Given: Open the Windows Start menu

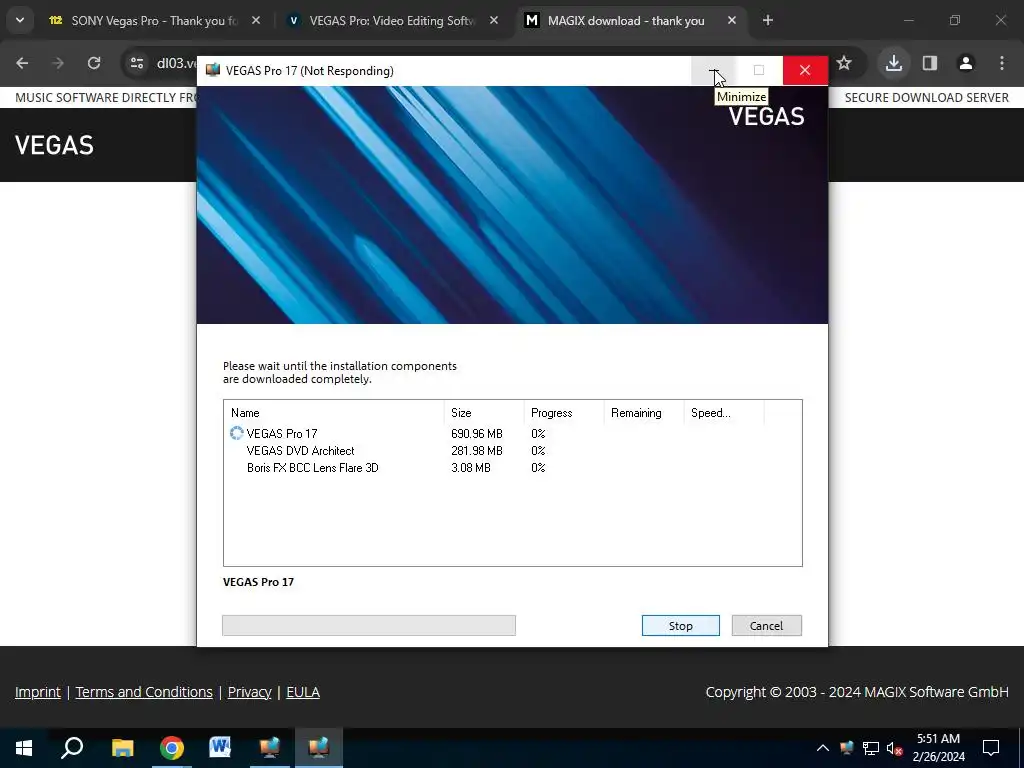Looking at the screenshot, I should point(24,748).
